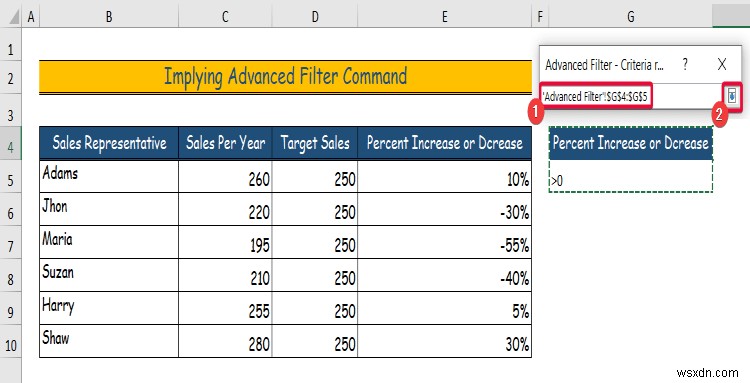
Task: Click the 10% cell in Adams row
Action: tap(444, 176)
